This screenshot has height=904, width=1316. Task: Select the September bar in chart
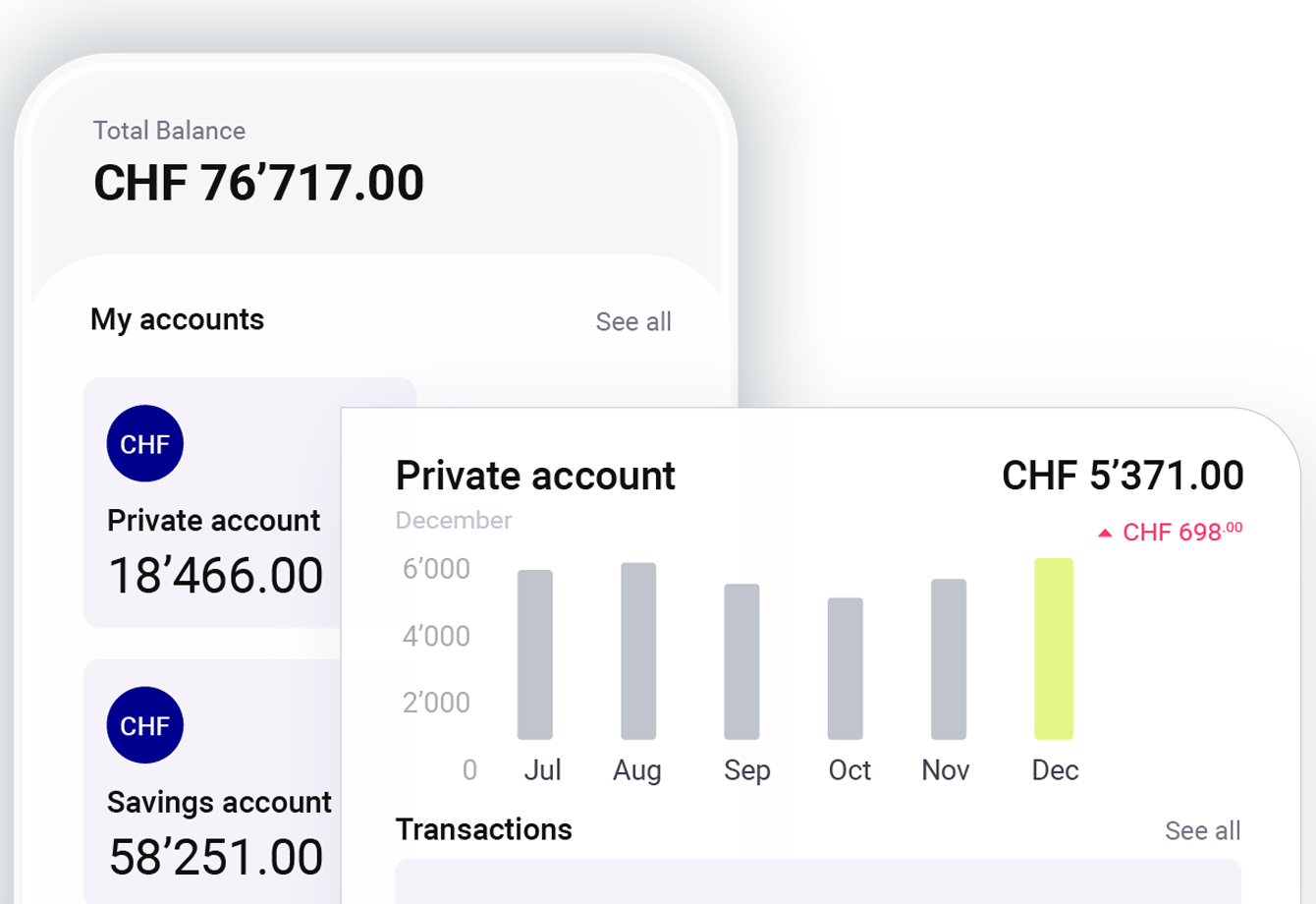click(x=741, y=661)
